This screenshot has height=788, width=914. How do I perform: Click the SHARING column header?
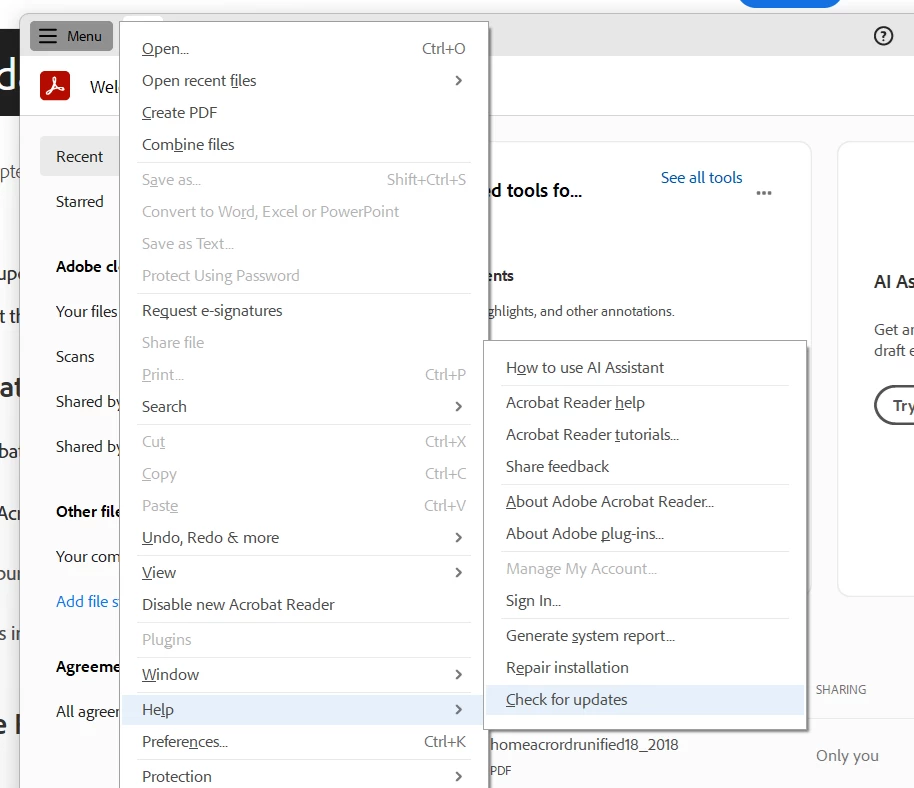coord(841,690)
